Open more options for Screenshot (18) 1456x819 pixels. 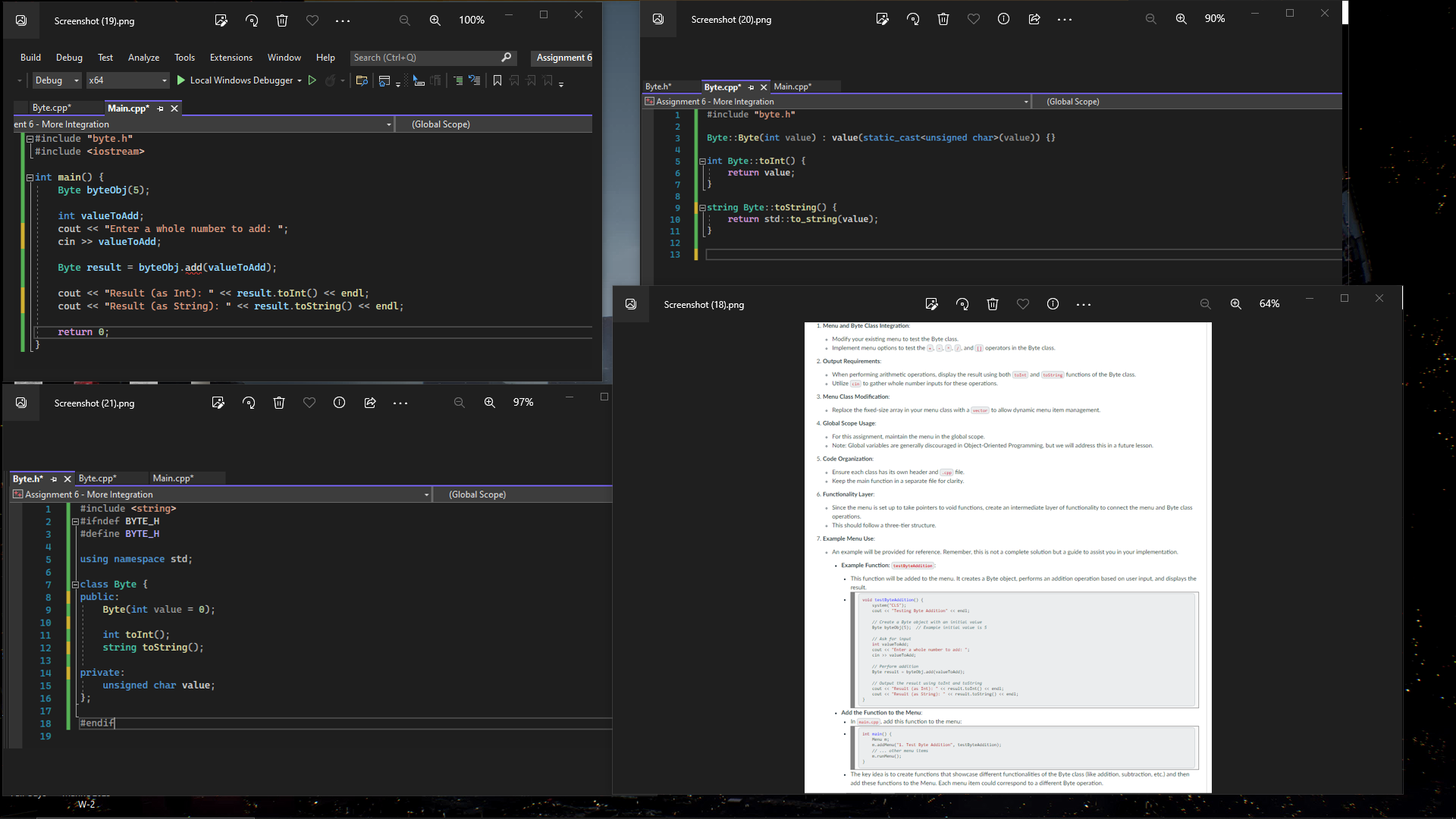pos(1083,304)
